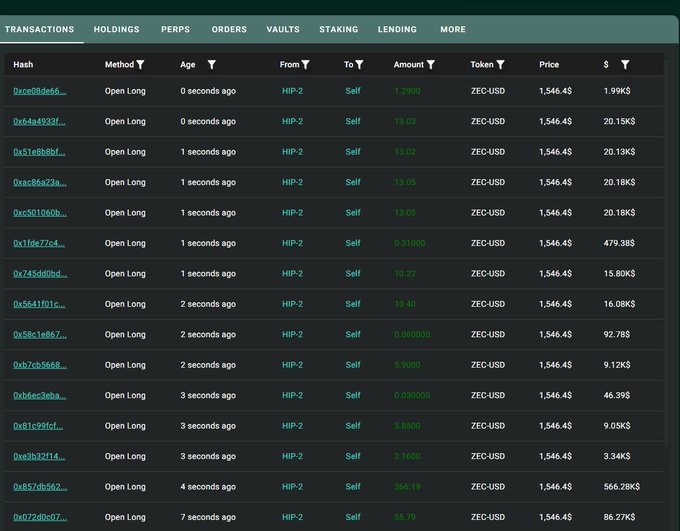The width and height of the screenshot is (680, 531).
Task: Select the 3.34K$ value cell
Action: [x=617, y=456]
